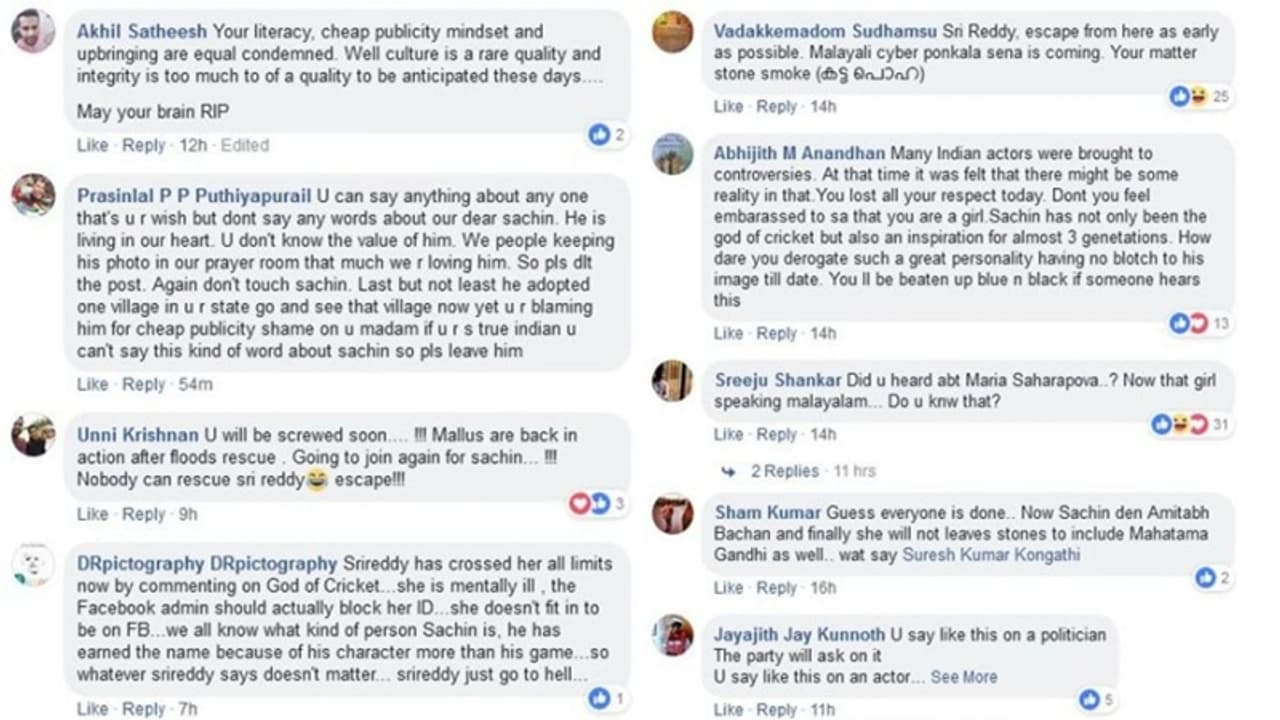The width and height of the screenshot is (1280, 720).
Task: Click the like icon on DRpictography's comment
Action: point(600,698)
